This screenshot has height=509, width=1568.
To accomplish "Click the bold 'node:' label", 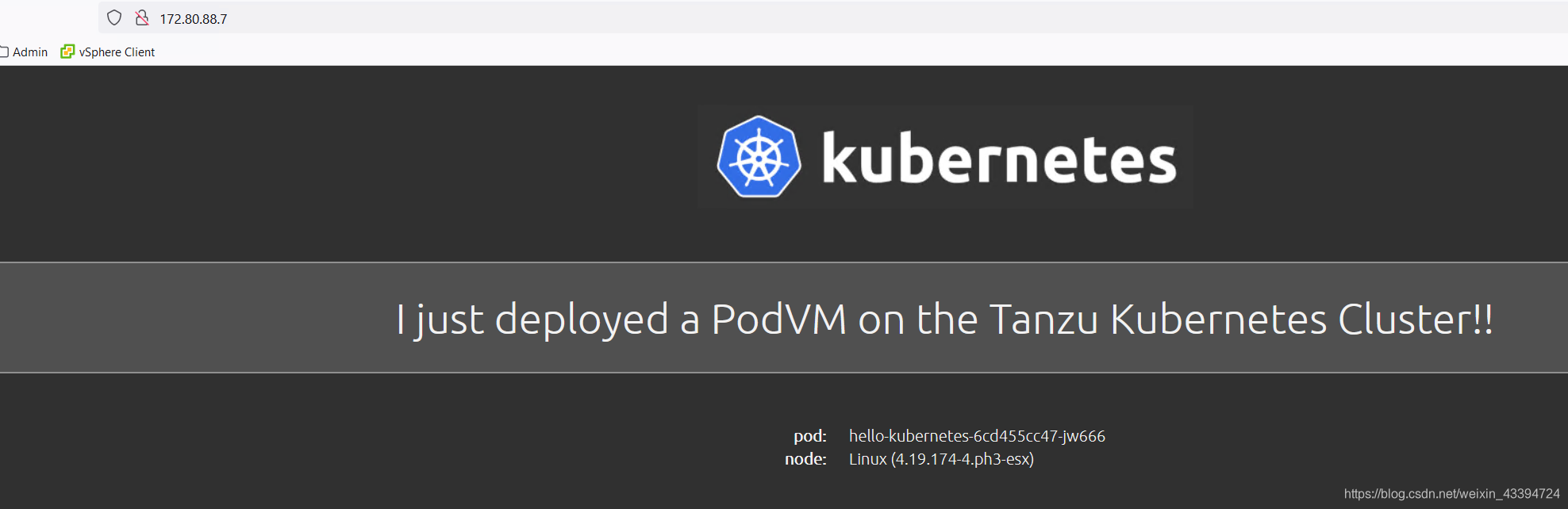I will 805,459.
